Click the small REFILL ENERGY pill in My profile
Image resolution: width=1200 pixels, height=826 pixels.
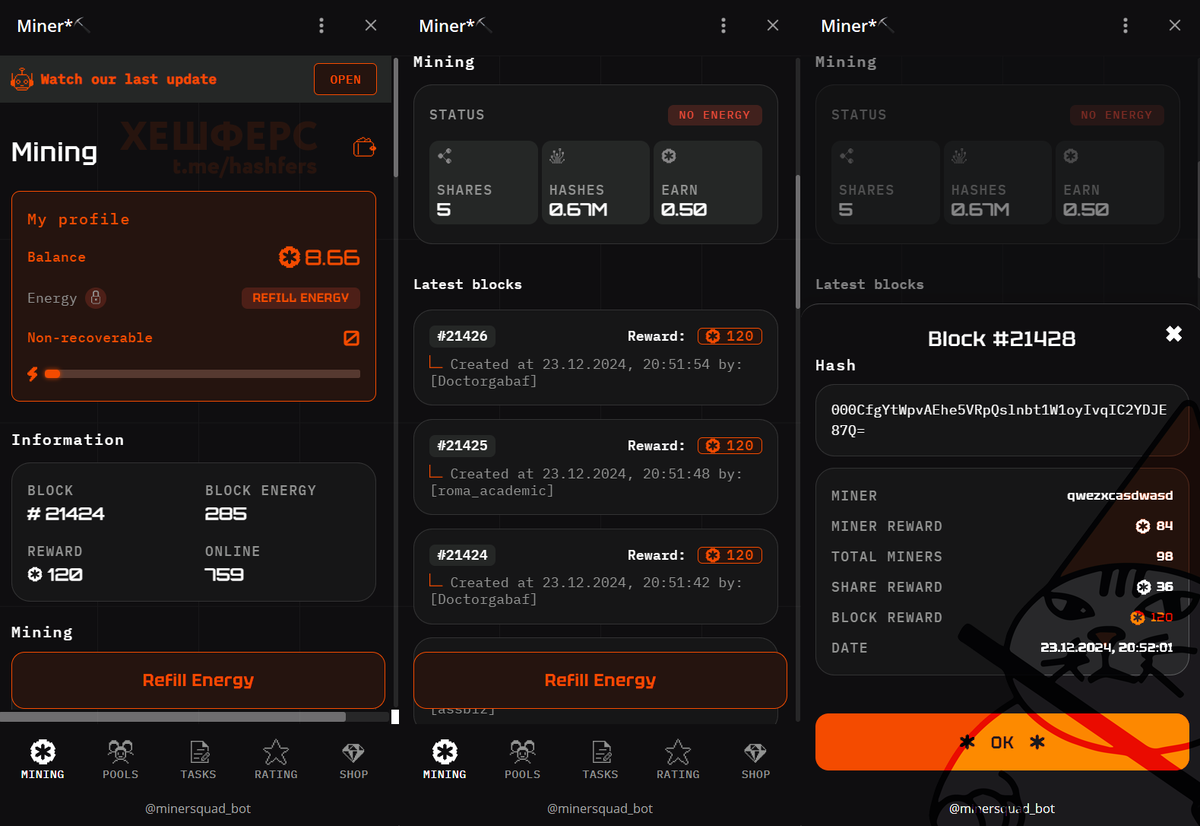pyautogui.click(x=300, y=298)
